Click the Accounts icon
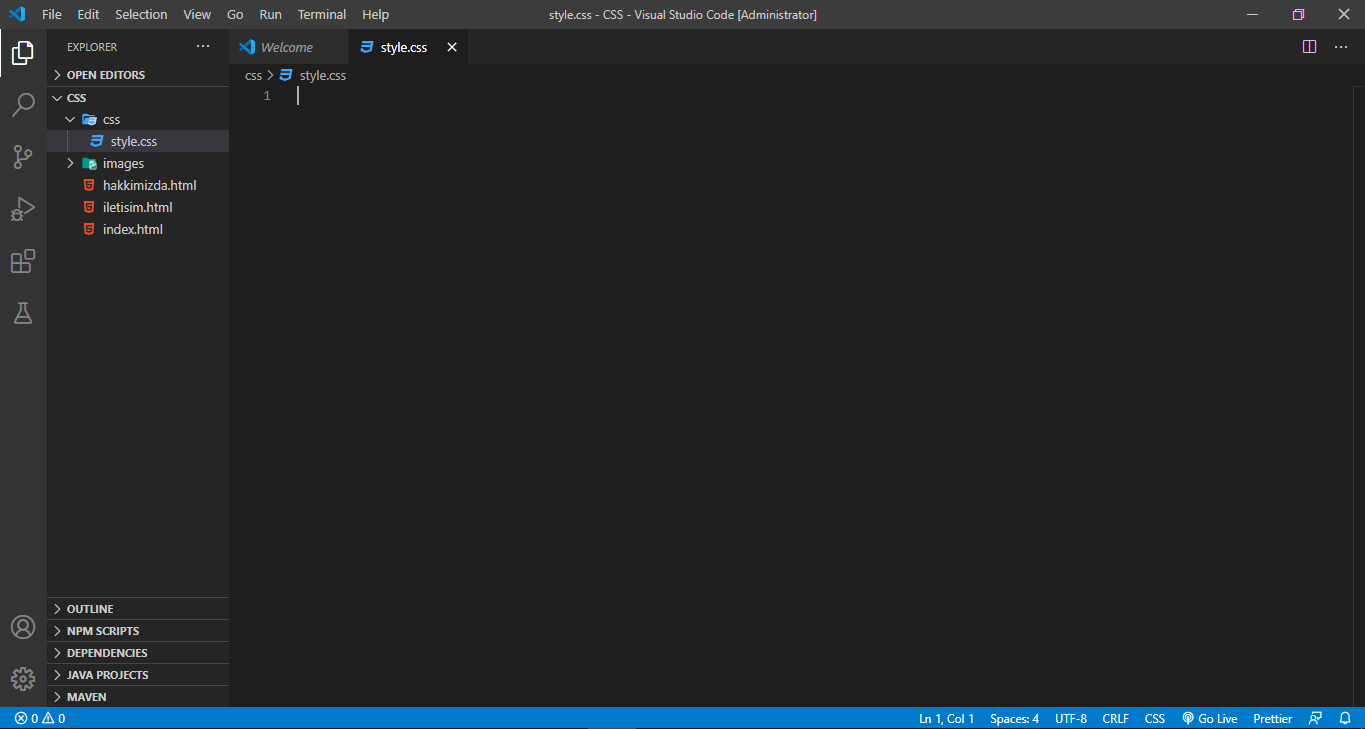The width and height of the screenshot is (1365, 729). pyautogui.click(x=23, y=627)
